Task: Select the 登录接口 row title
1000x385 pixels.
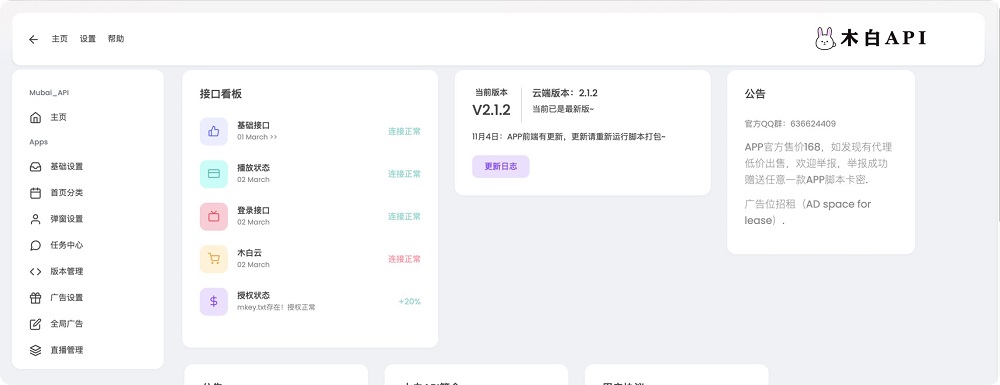Action: [253, 210]
